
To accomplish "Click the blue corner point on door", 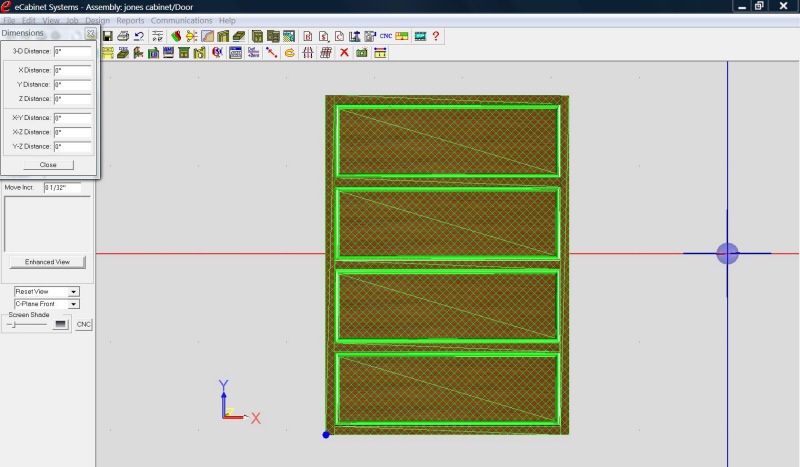I will [x=326, y=435].
